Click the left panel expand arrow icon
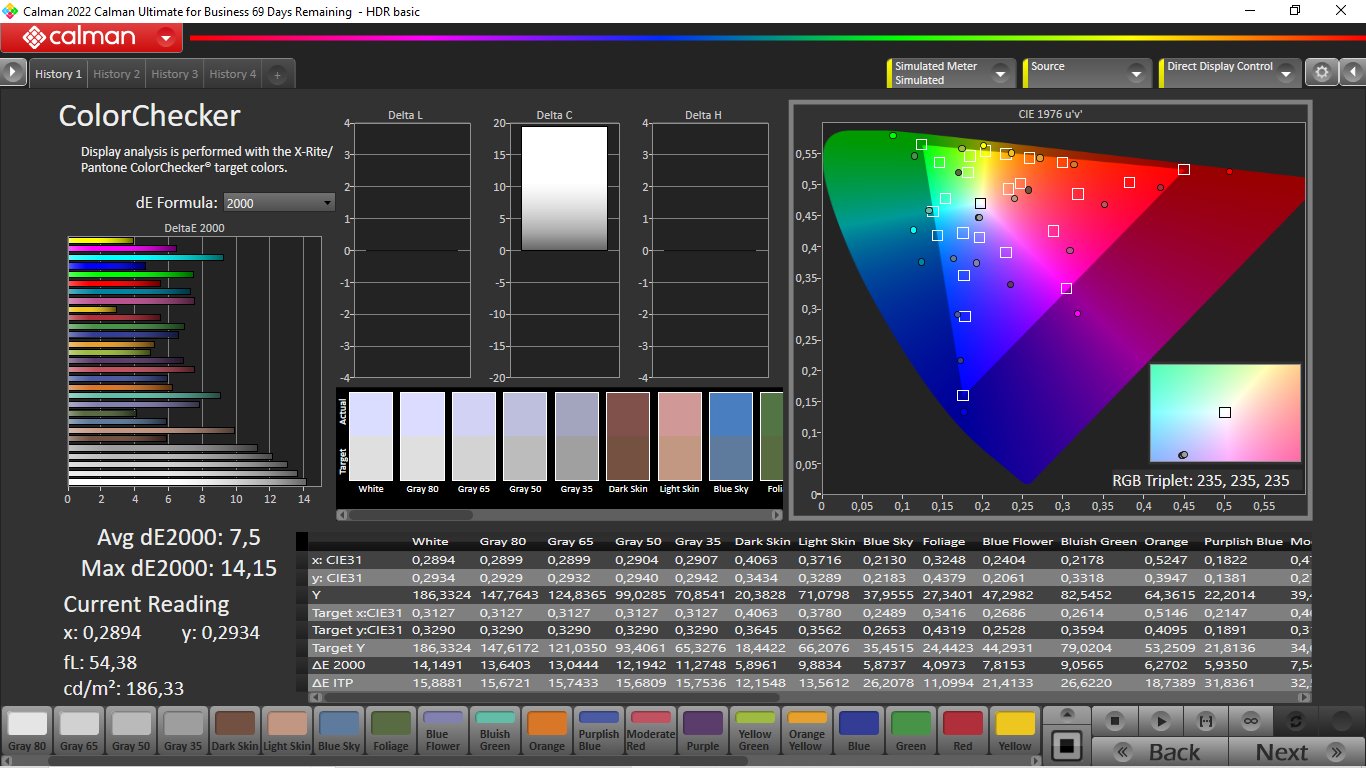This screenshot has width=1366, height=768. [x=13, y=72]
